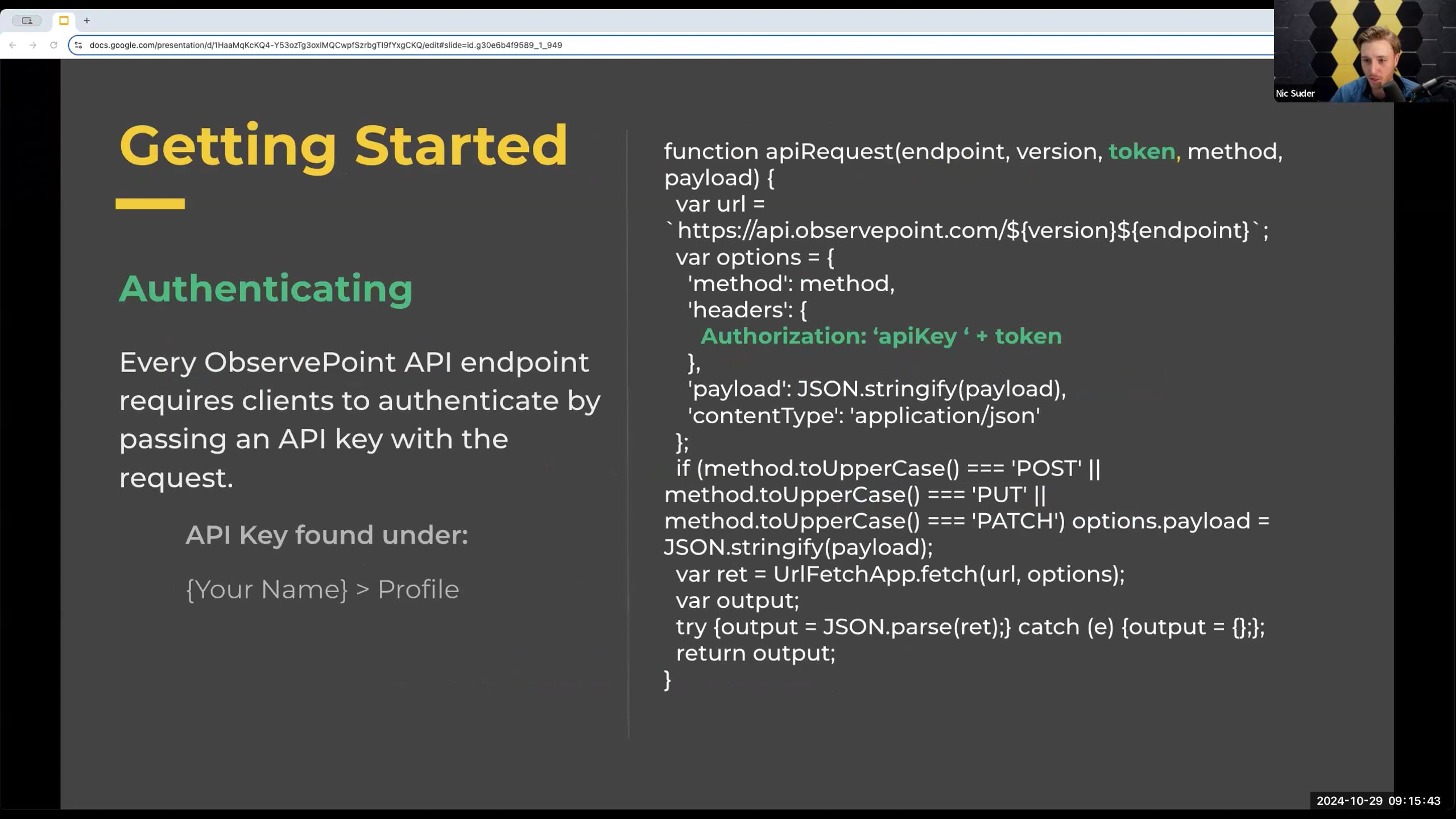Click the green Authenticating heading

tap(265, 289)
